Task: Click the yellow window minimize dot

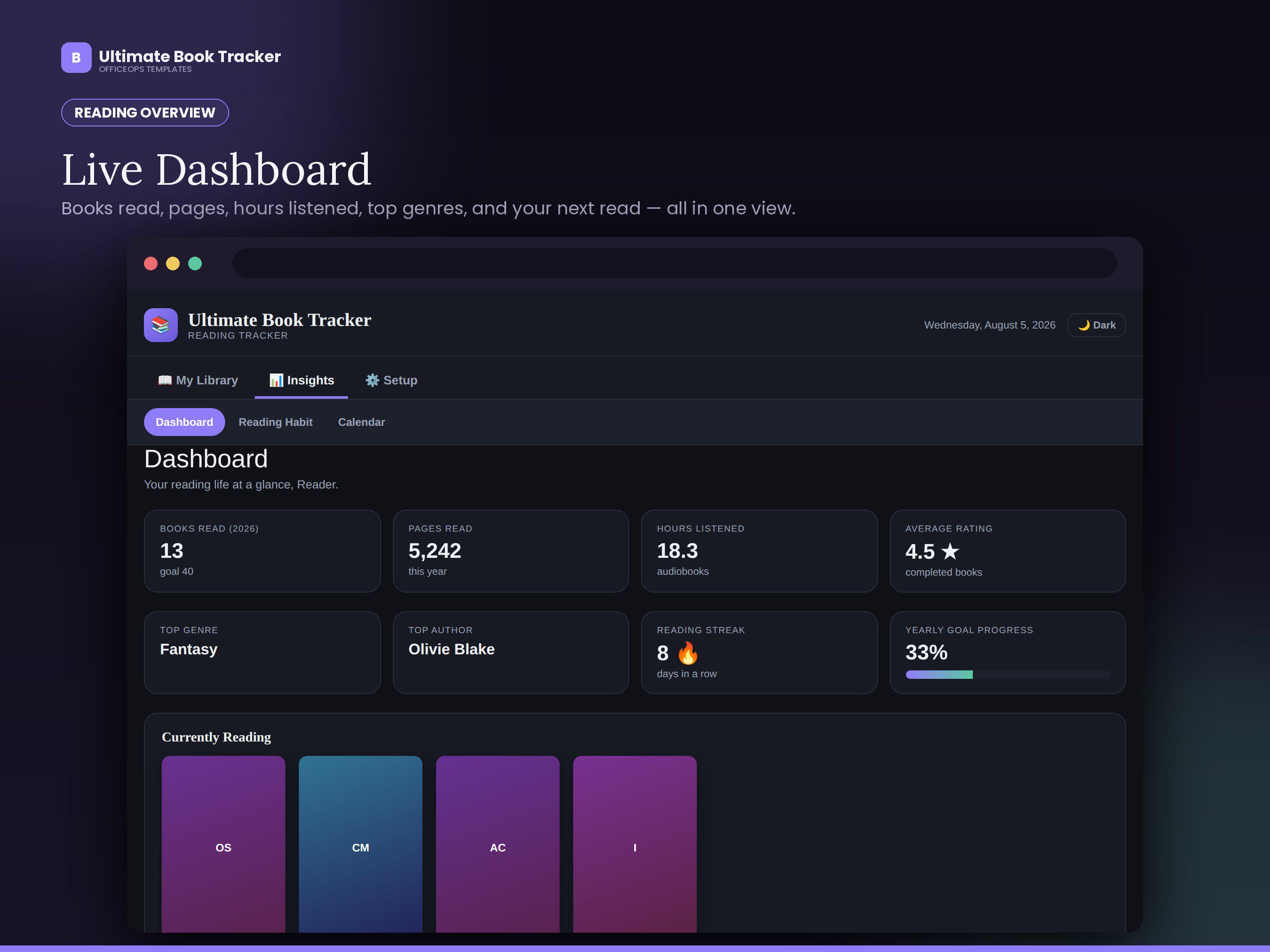Action: 173,263
